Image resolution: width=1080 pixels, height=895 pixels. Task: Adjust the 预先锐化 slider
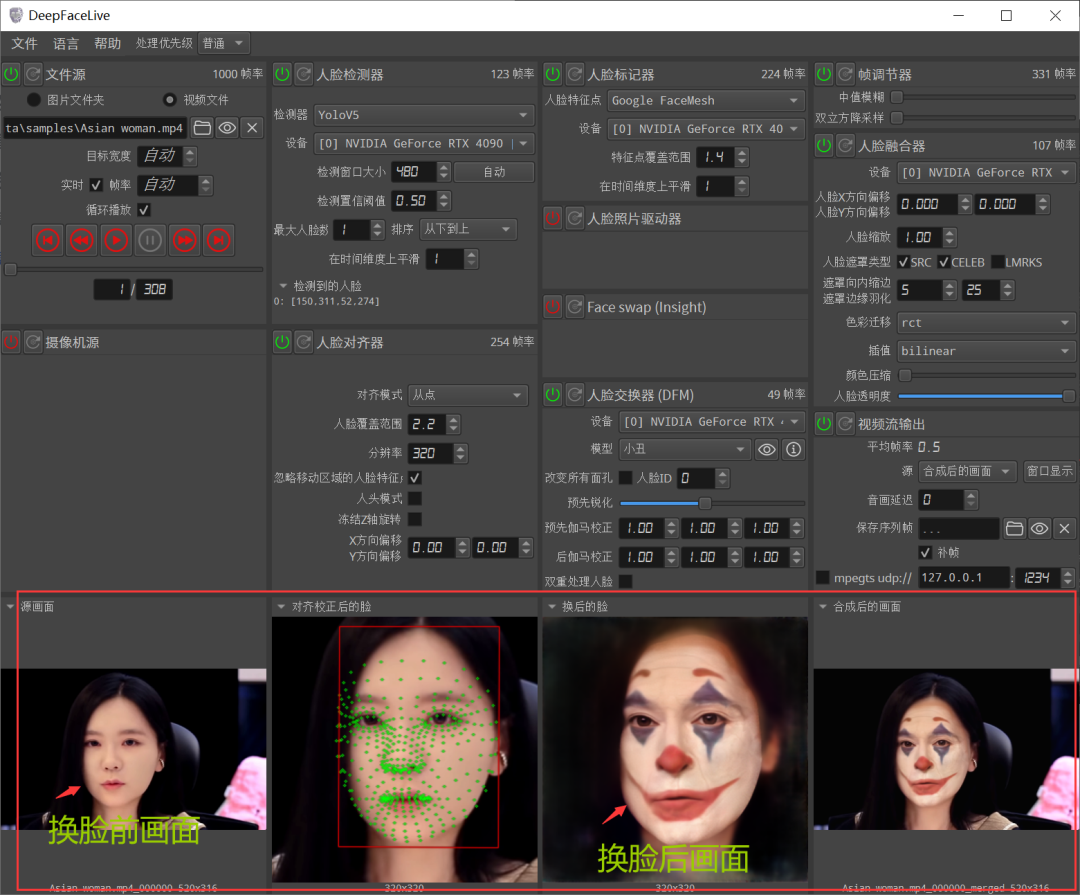point(712,503)
